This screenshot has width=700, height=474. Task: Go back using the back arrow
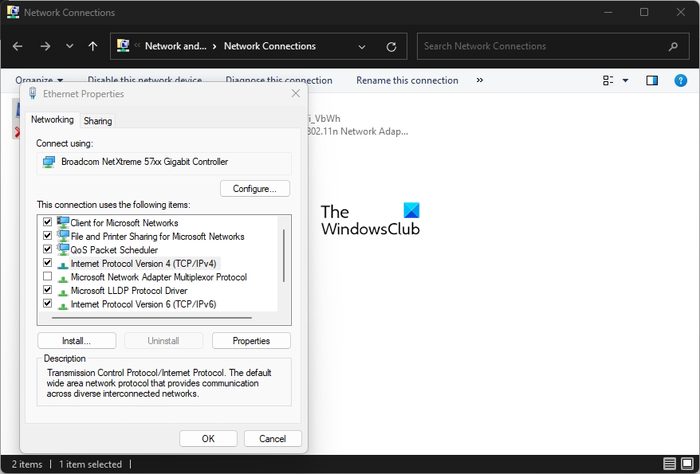(17, 46)
